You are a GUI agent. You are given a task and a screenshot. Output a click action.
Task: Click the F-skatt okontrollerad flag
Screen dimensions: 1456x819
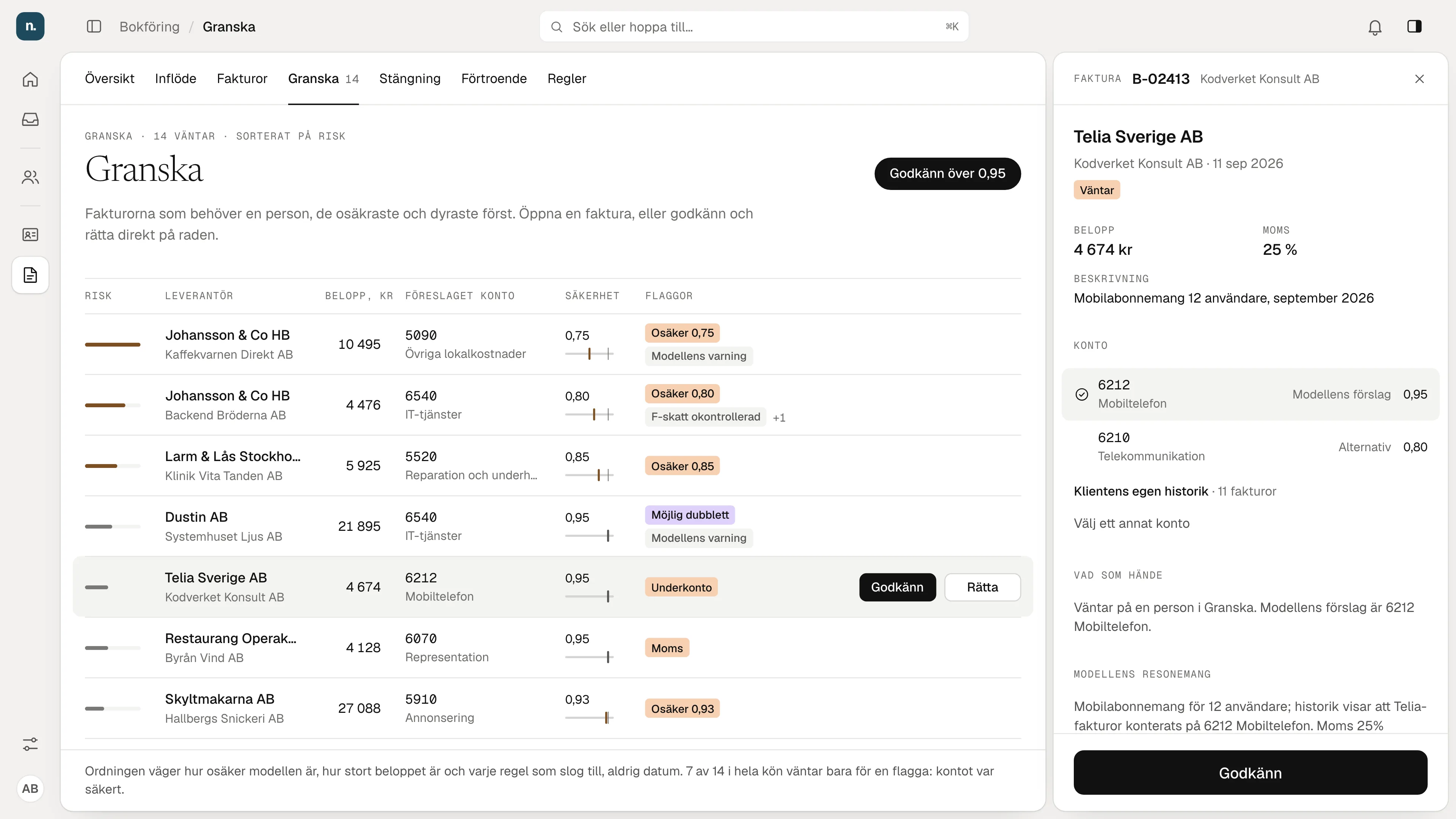point(705,417)
